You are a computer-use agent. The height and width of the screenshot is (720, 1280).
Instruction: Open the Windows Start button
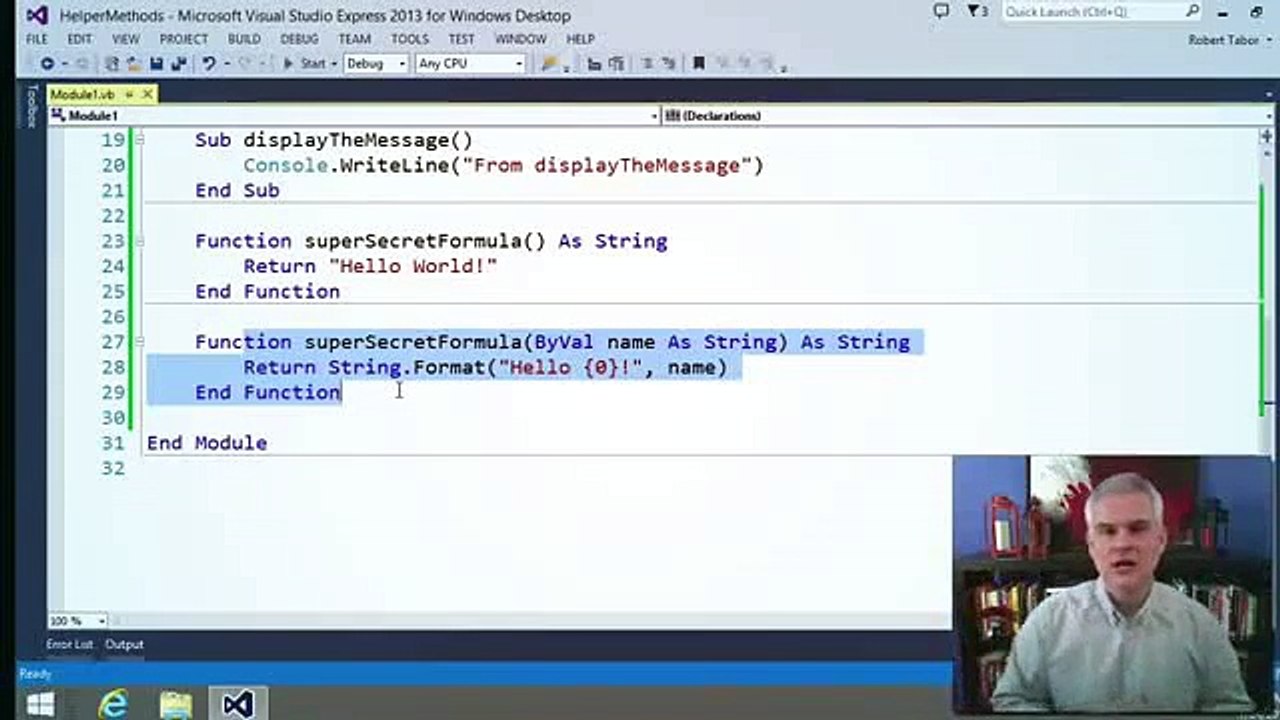[x=39, y=705]
